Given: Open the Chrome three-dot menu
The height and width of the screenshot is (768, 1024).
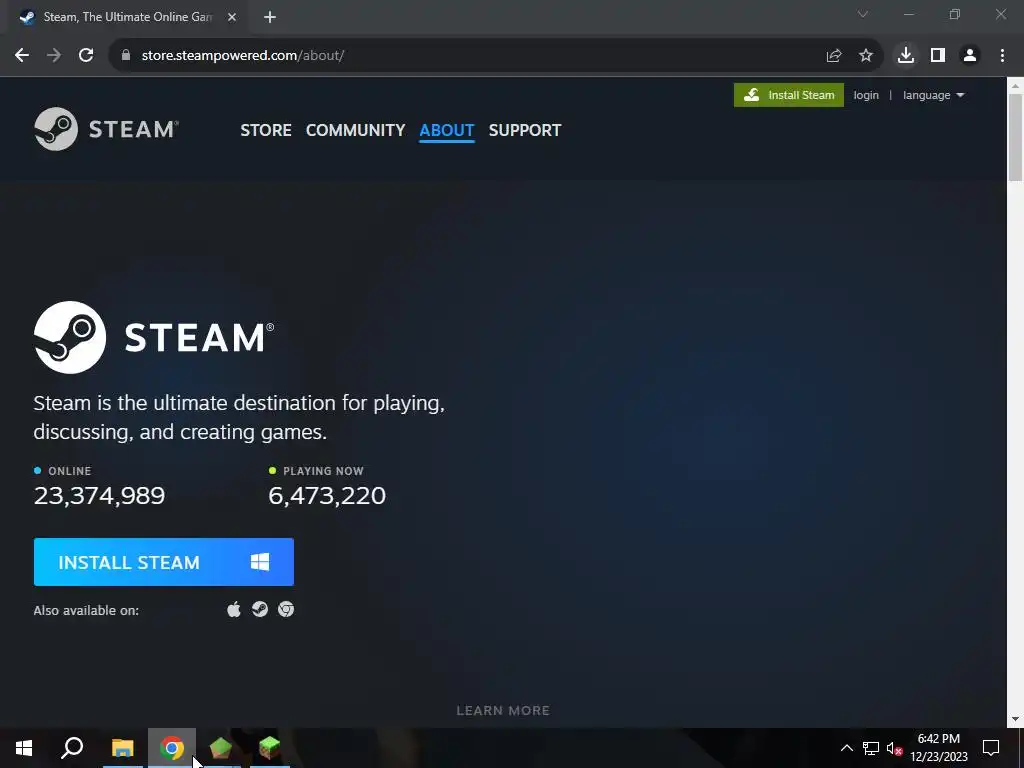Looking at the screenshot, I should pyautogui.click(x=1002, y=56).
